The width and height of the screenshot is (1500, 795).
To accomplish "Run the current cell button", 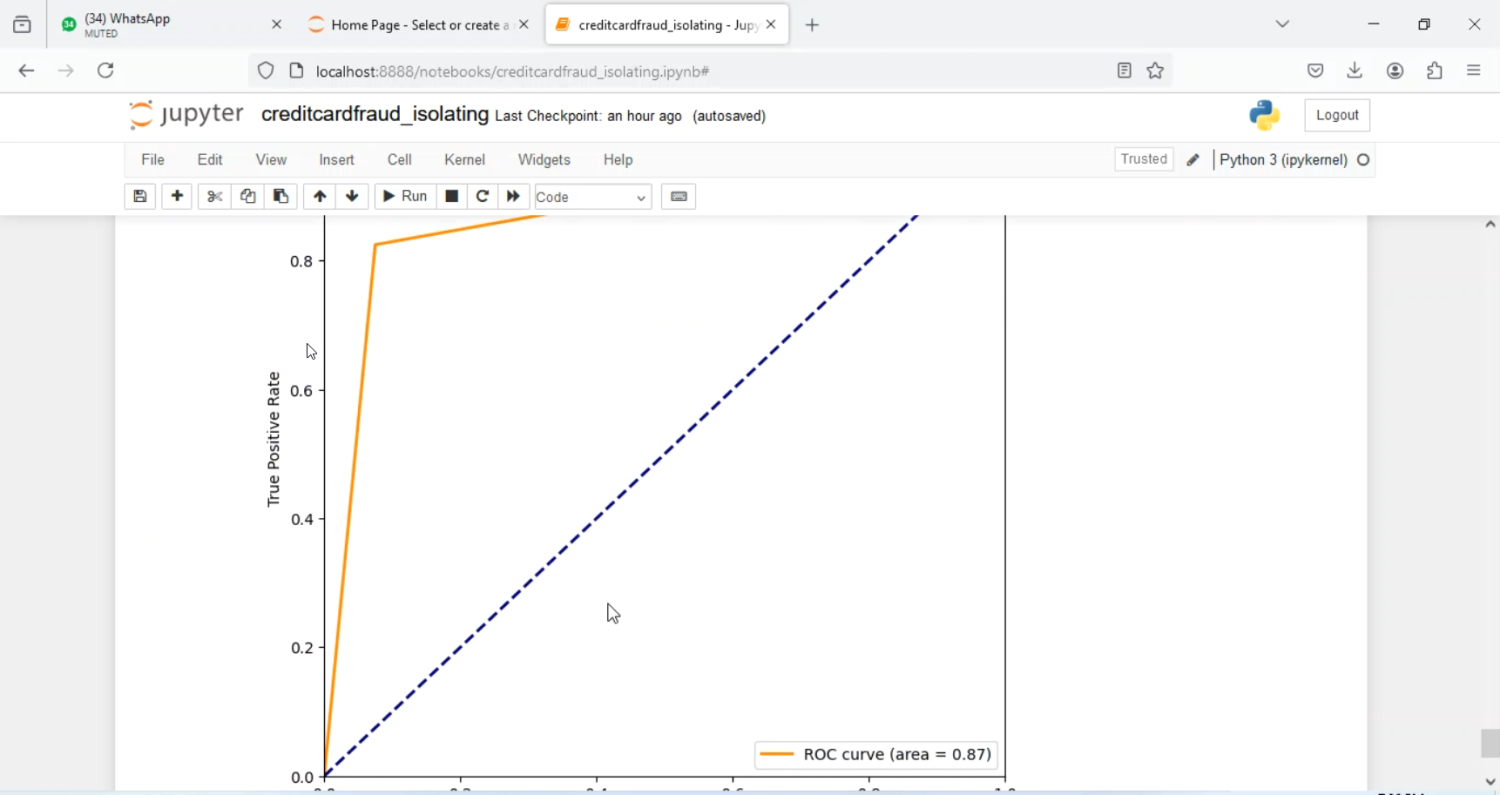I will (x=405, y=197).
